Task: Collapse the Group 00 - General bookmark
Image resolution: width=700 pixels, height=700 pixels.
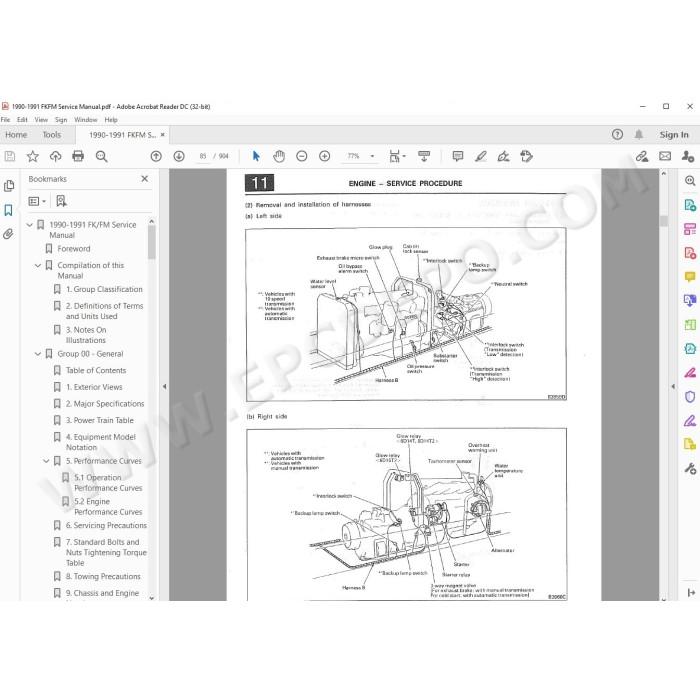Action: click(38, 354)
